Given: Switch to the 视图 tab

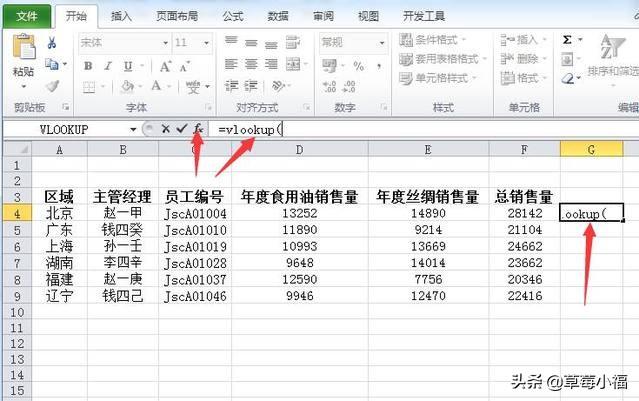Looking at the screenshot, I should (368, 16).
